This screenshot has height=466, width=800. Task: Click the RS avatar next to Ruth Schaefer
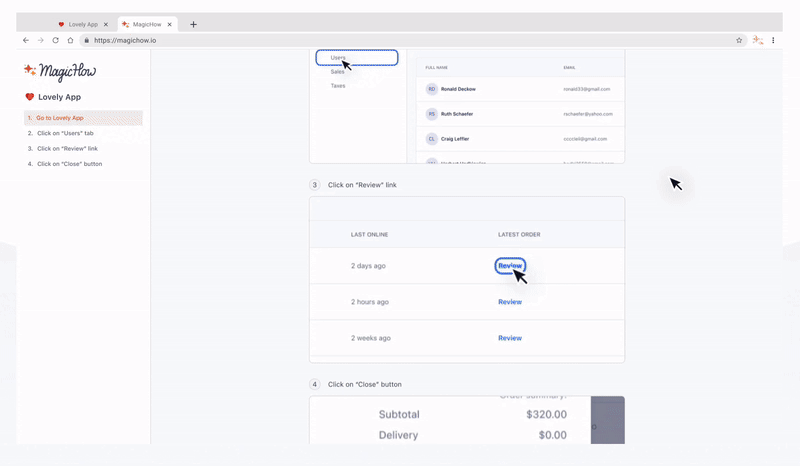(x=432, y=114)
